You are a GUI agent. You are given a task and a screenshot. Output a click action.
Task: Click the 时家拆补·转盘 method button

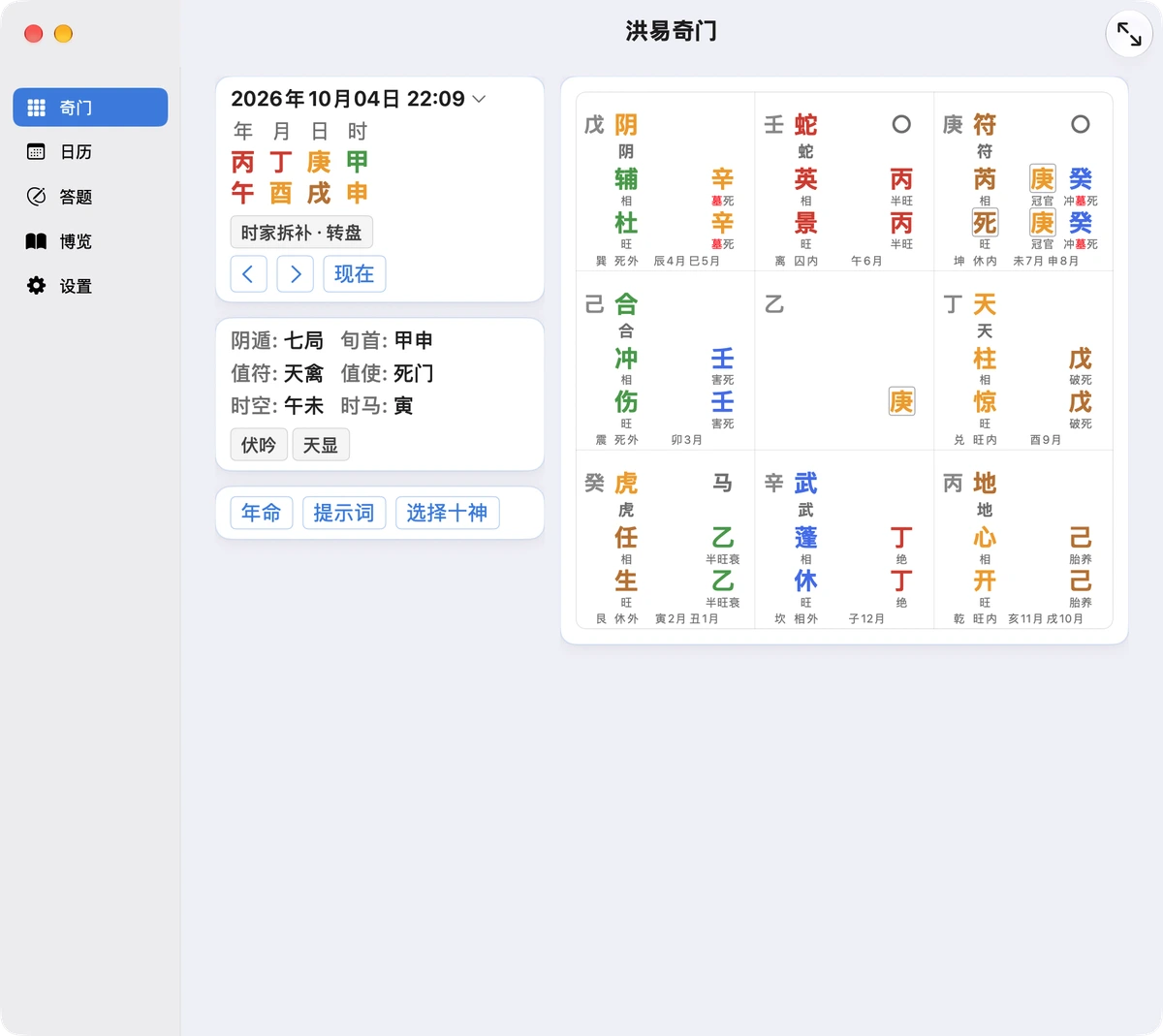(x=301, y=233)
